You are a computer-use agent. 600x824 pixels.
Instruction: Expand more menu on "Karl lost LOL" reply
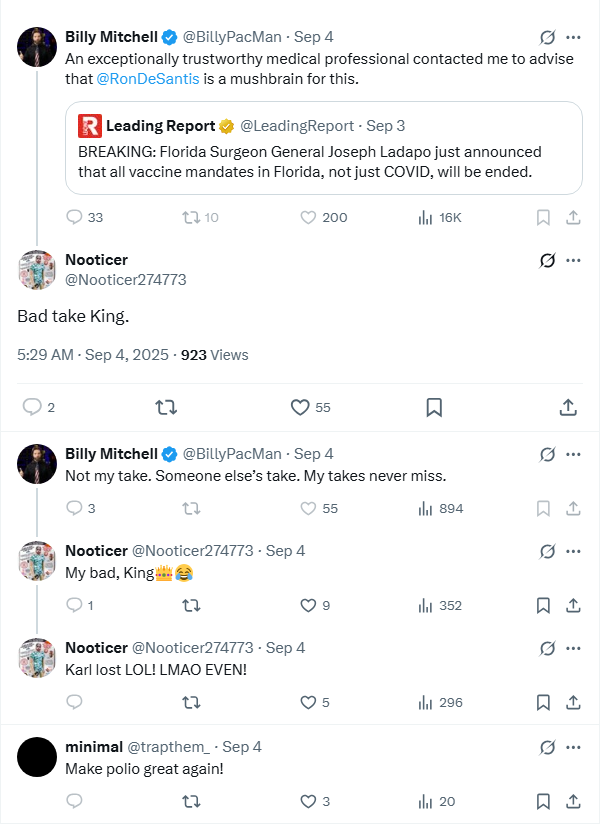tap(573, 647)
